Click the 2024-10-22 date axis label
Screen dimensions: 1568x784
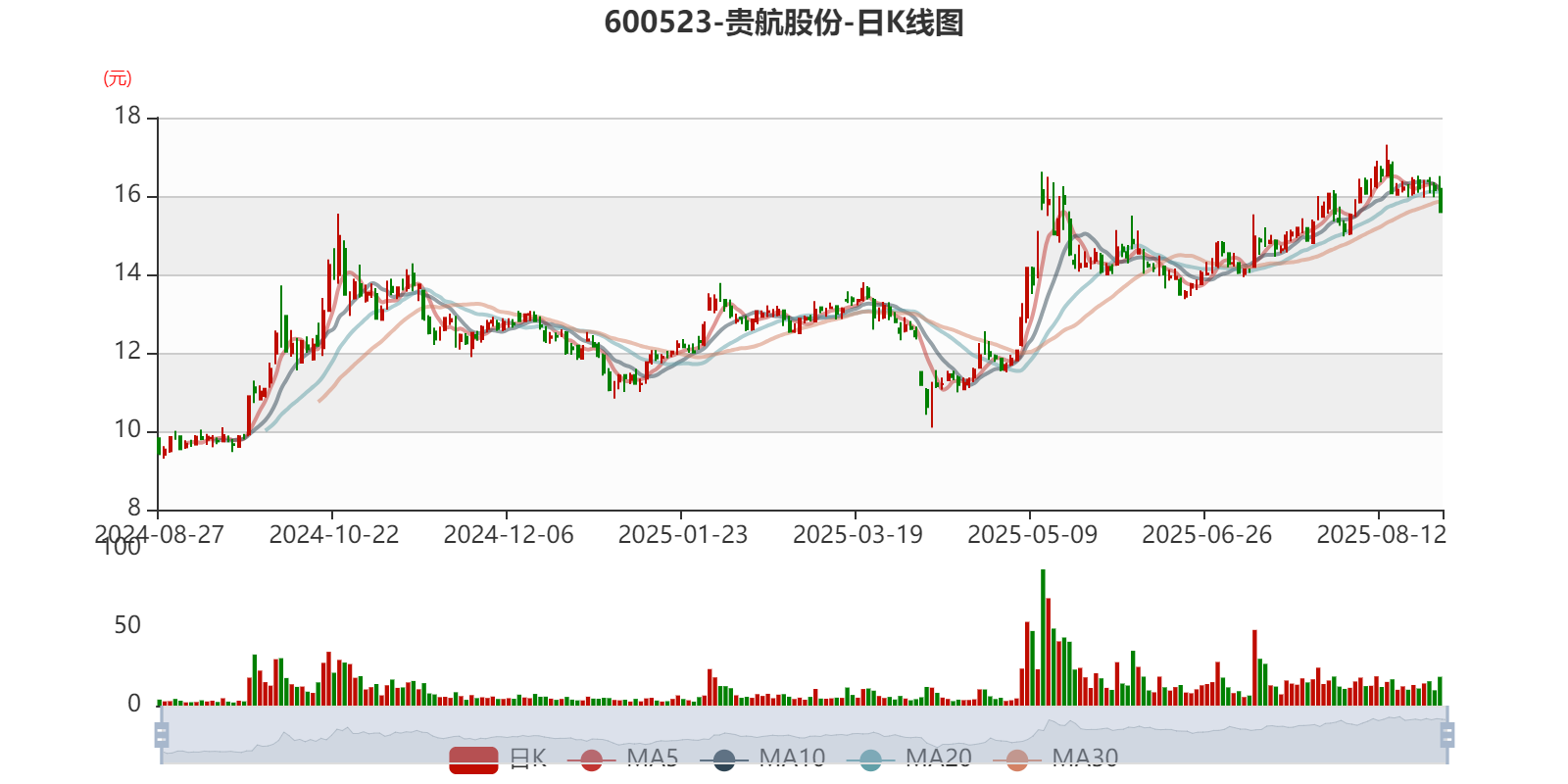click(334, 535)
